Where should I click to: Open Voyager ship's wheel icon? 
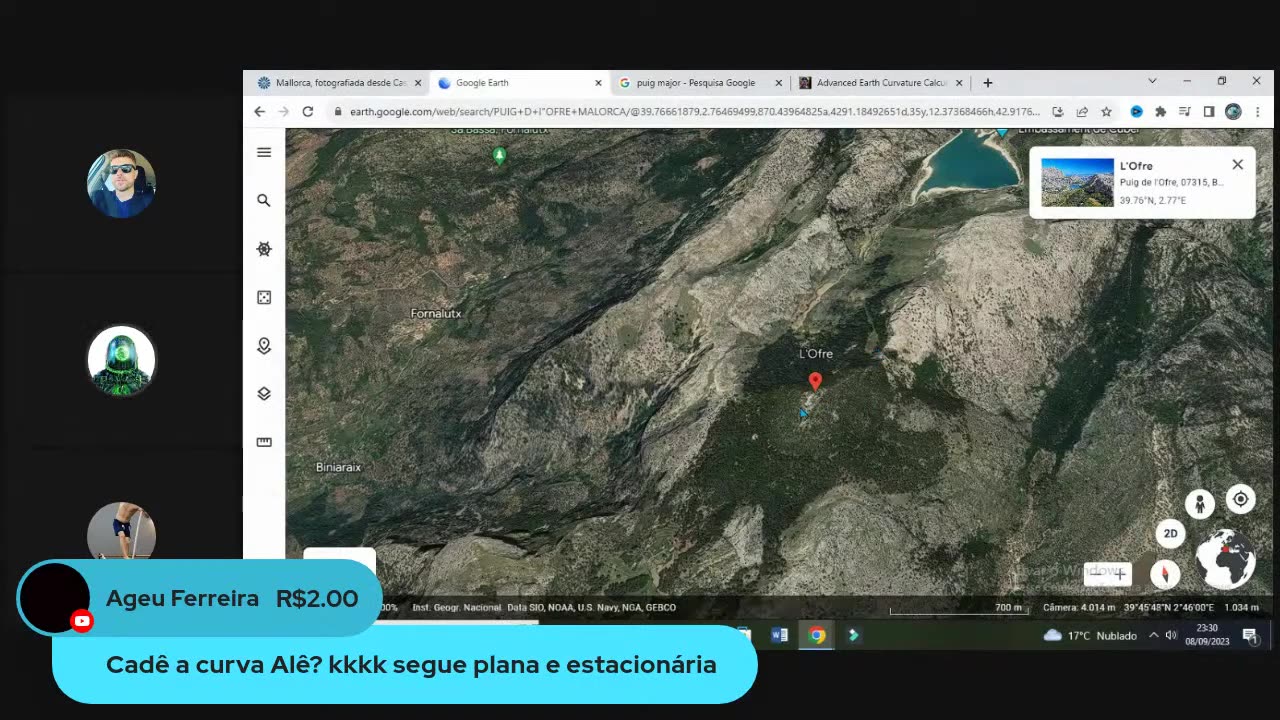(x=264, y=249)
